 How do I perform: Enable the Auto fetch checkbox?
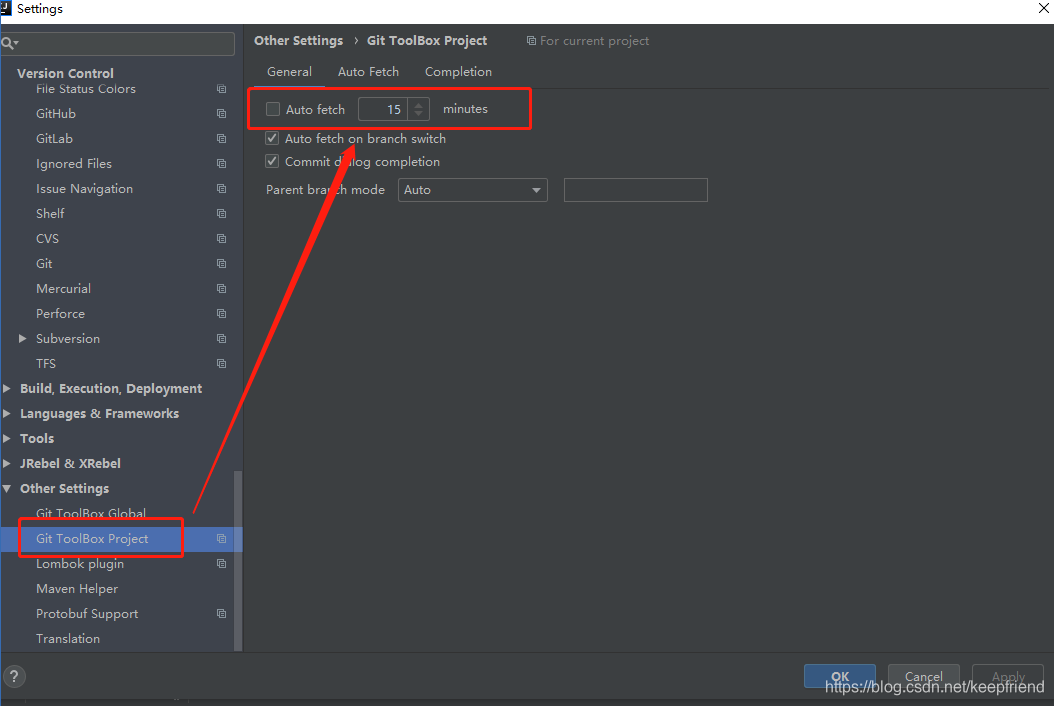tap(273, 109)
